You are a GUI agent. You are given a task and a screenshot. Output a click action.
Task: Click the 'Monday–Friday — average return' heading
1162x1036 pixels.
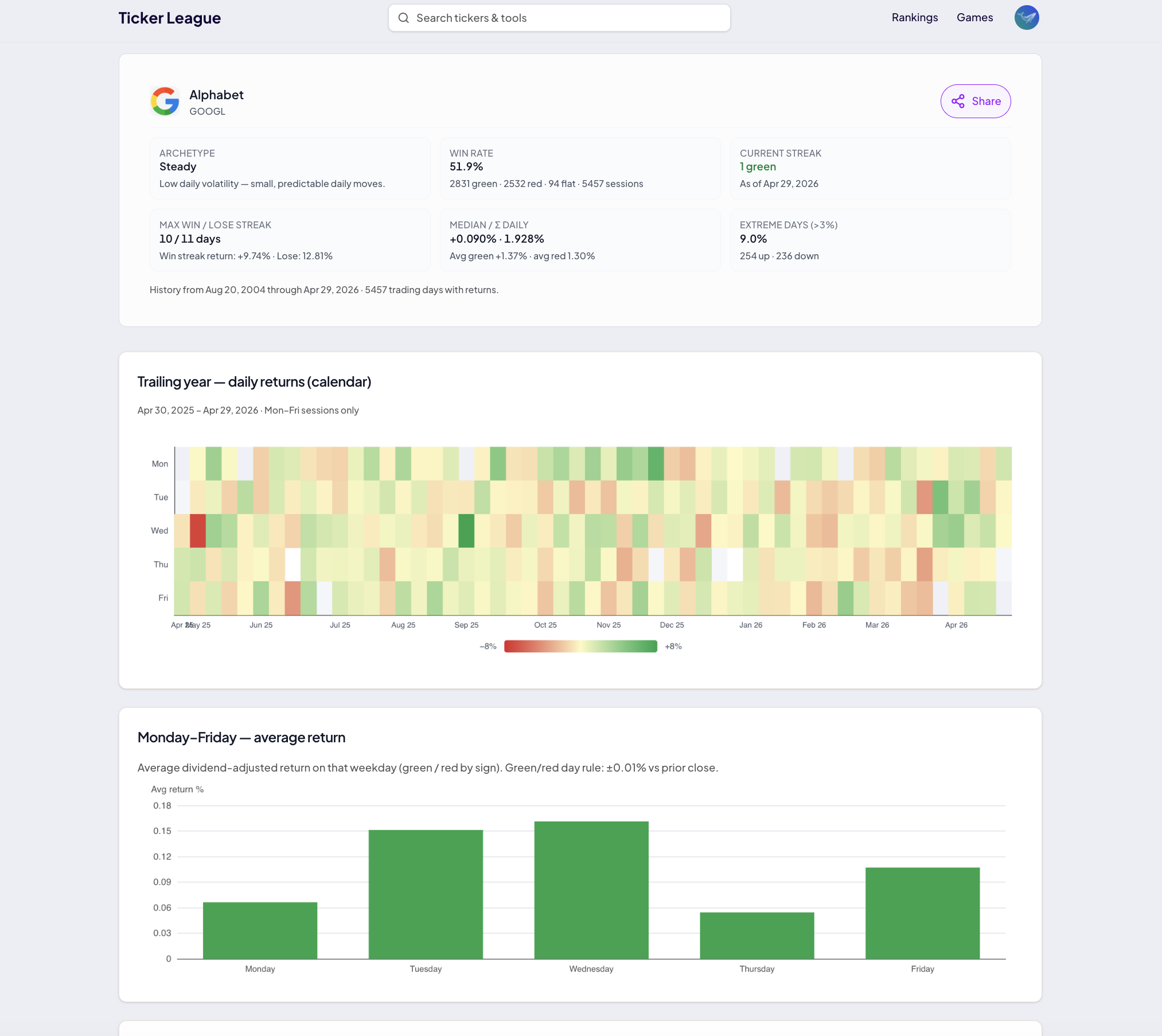click(x=241, y=738)
